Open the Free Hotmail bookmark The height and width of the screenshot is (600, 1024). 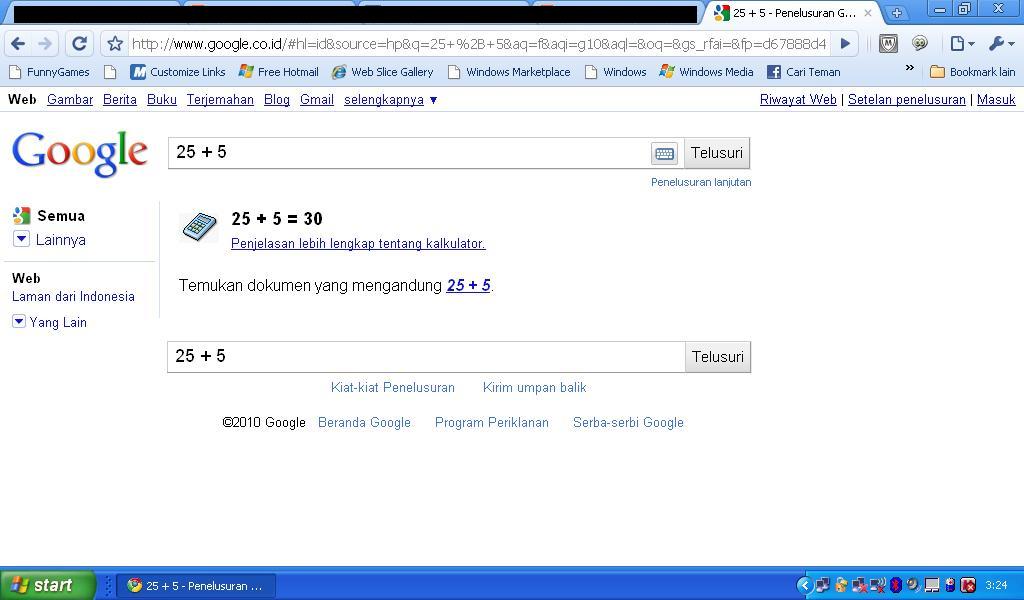click(x=279, y=72)
